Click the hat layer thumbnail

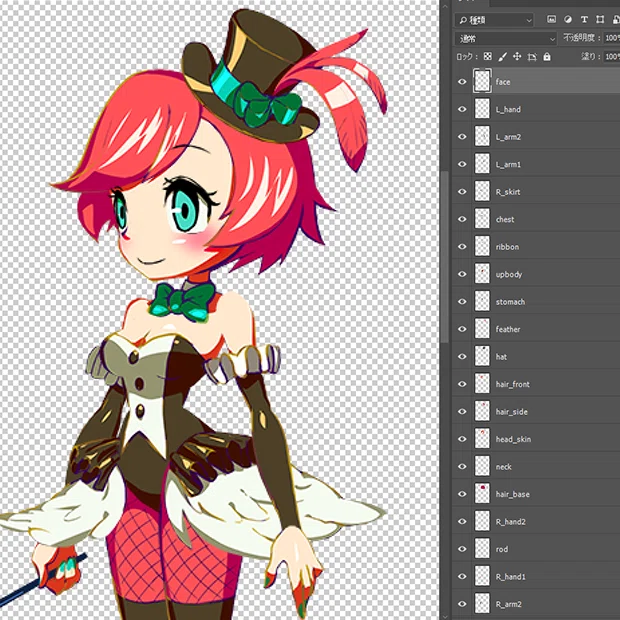point(482,357)
